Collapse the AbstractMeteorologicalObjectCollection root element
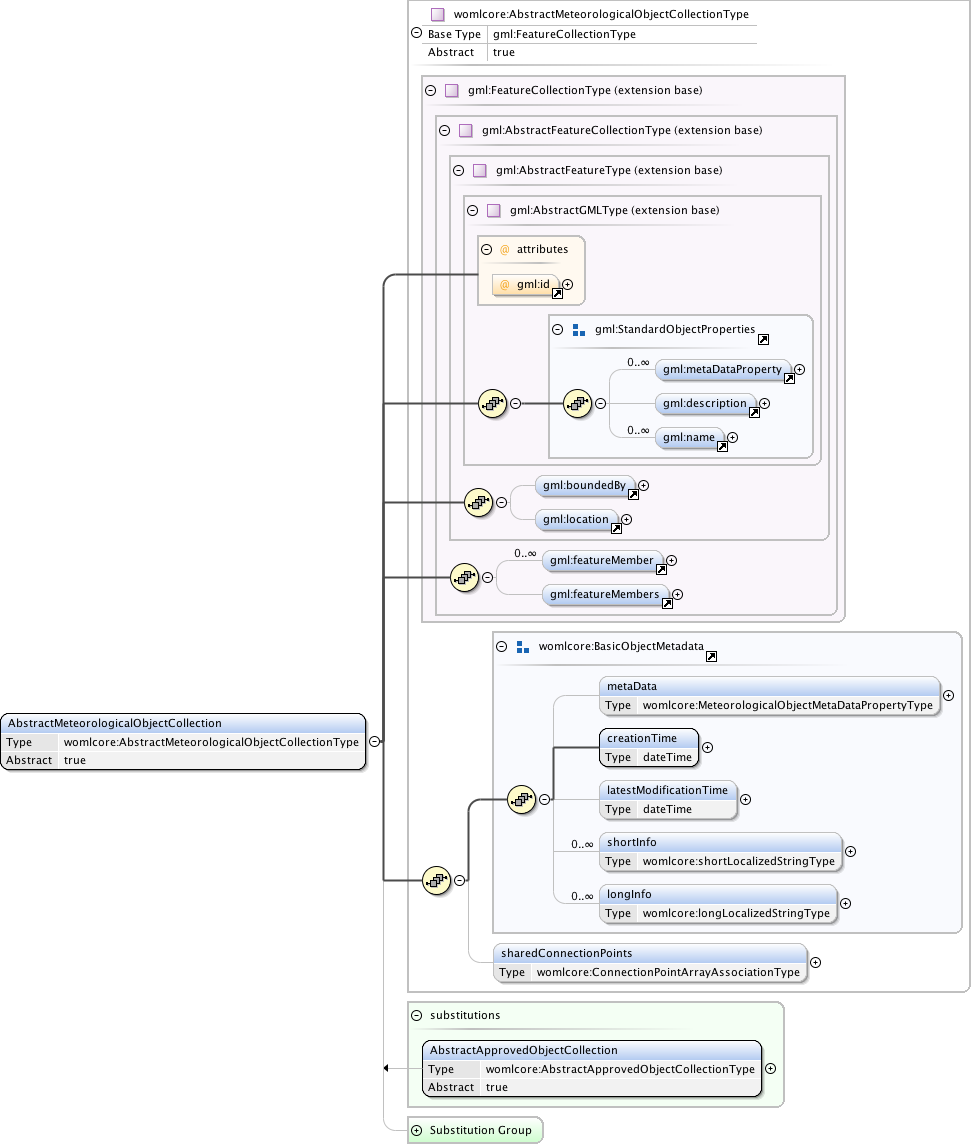Viewport: 972px width, 1147px height. pos(374,742)
